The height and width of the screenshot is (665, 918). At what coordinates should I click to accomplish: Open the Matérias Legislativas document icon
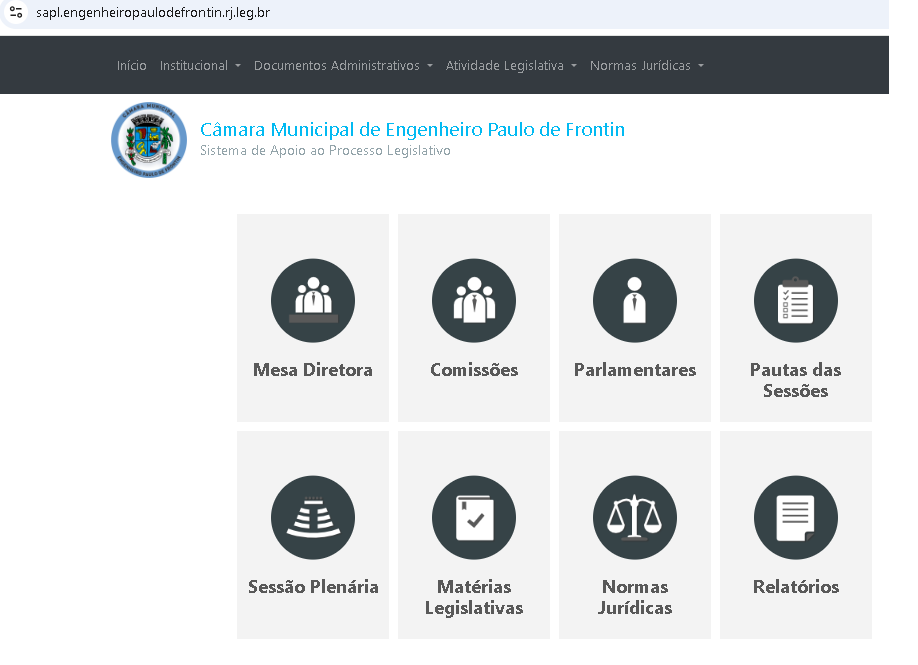pos(473,517)
